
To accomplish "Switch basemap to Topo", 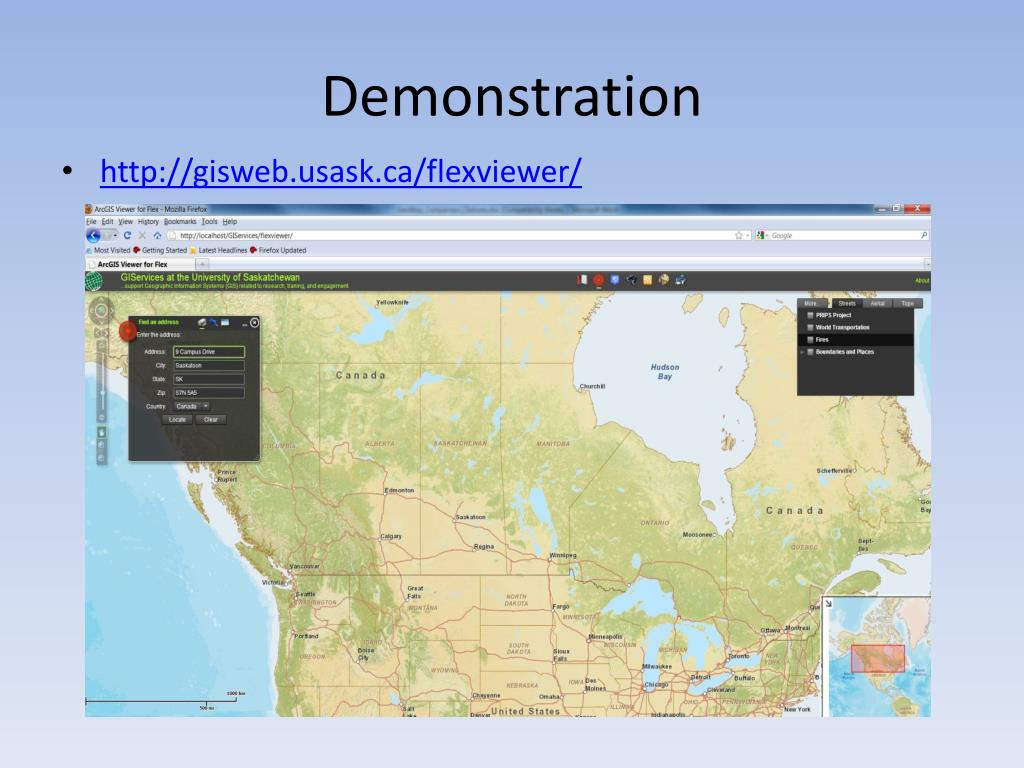I will tap(907, 304).
